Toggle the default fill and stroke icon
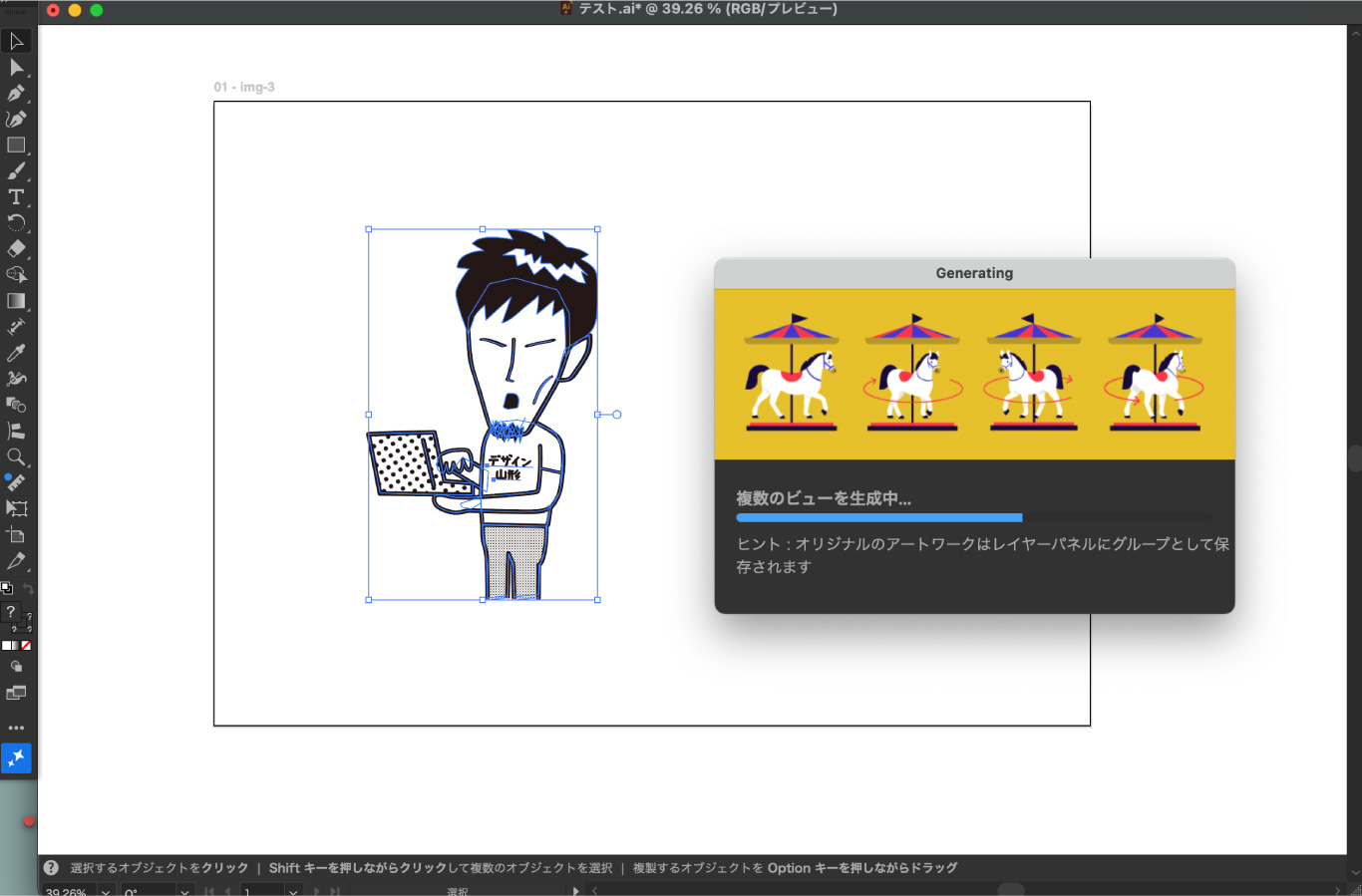Viewport: 1362px width, 896px height. [x=6, y=589]
